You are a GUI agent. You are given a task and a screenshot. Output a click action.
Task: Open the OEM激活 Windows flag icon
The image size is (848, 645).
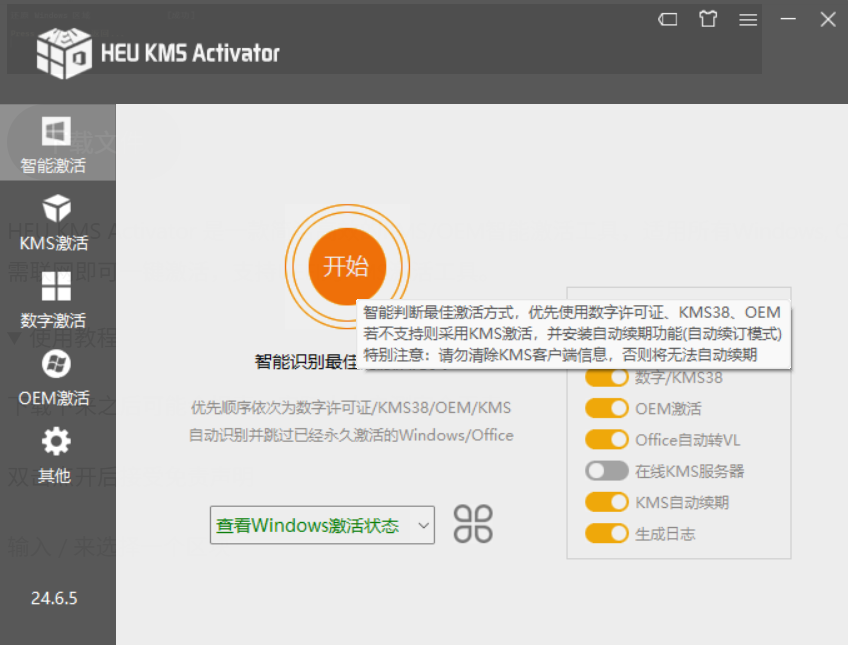coord(56,364)
